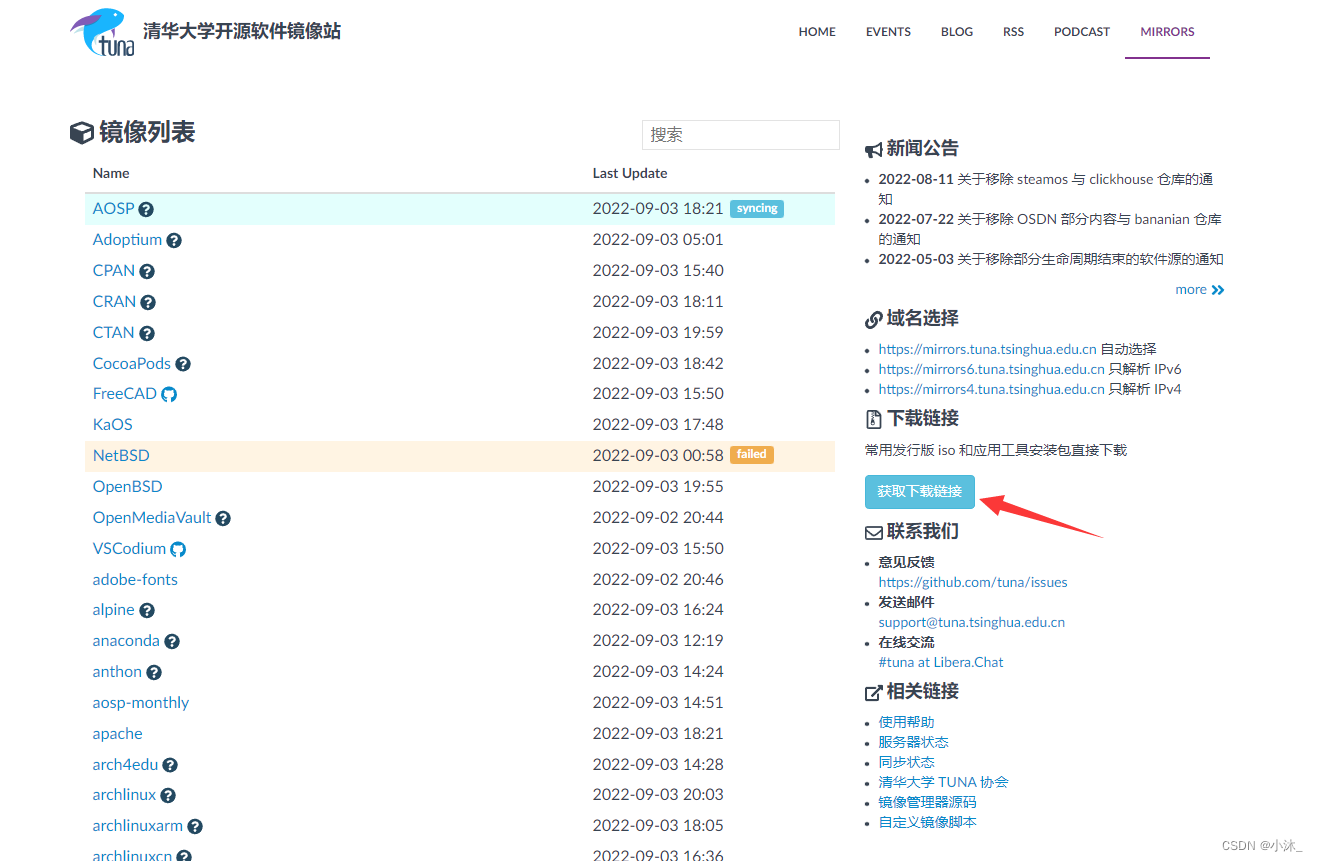Viewport: 1318px width, 861px height.
Task: Click GitHub icon next to FreeCAD
Action: coord(169,394)
